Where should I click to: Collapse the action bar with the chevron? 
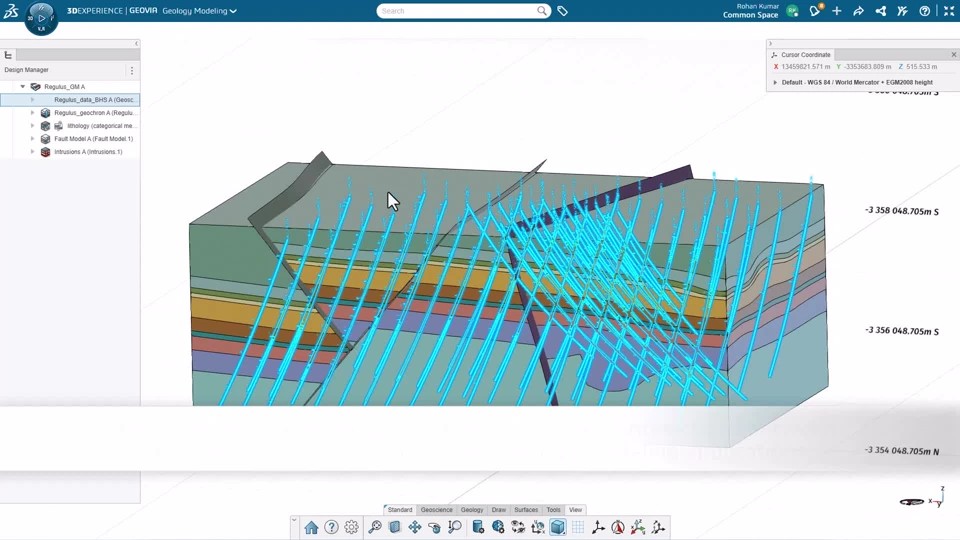click(x=294, y=520)
